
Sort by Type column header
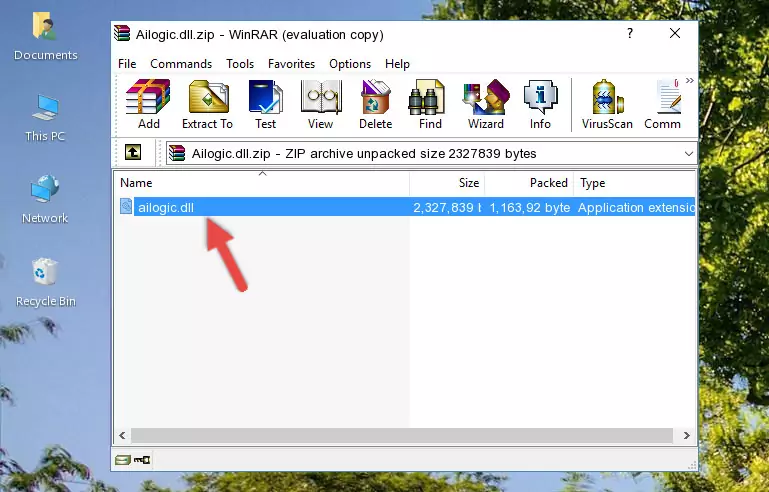click(634, 183)
